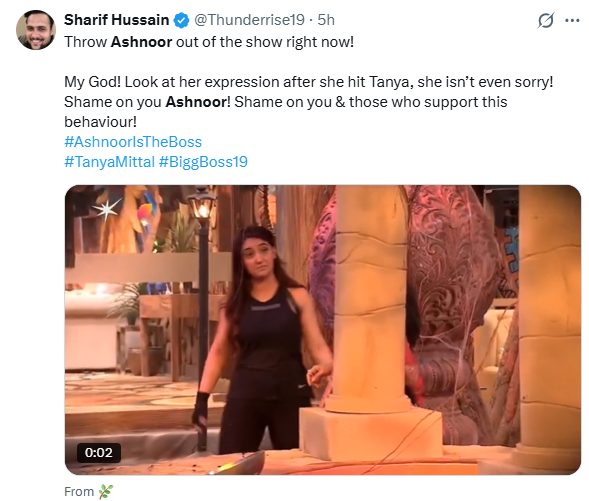
Task: Open the #BiggBoss19 hashtag
Action: [203, 162]
